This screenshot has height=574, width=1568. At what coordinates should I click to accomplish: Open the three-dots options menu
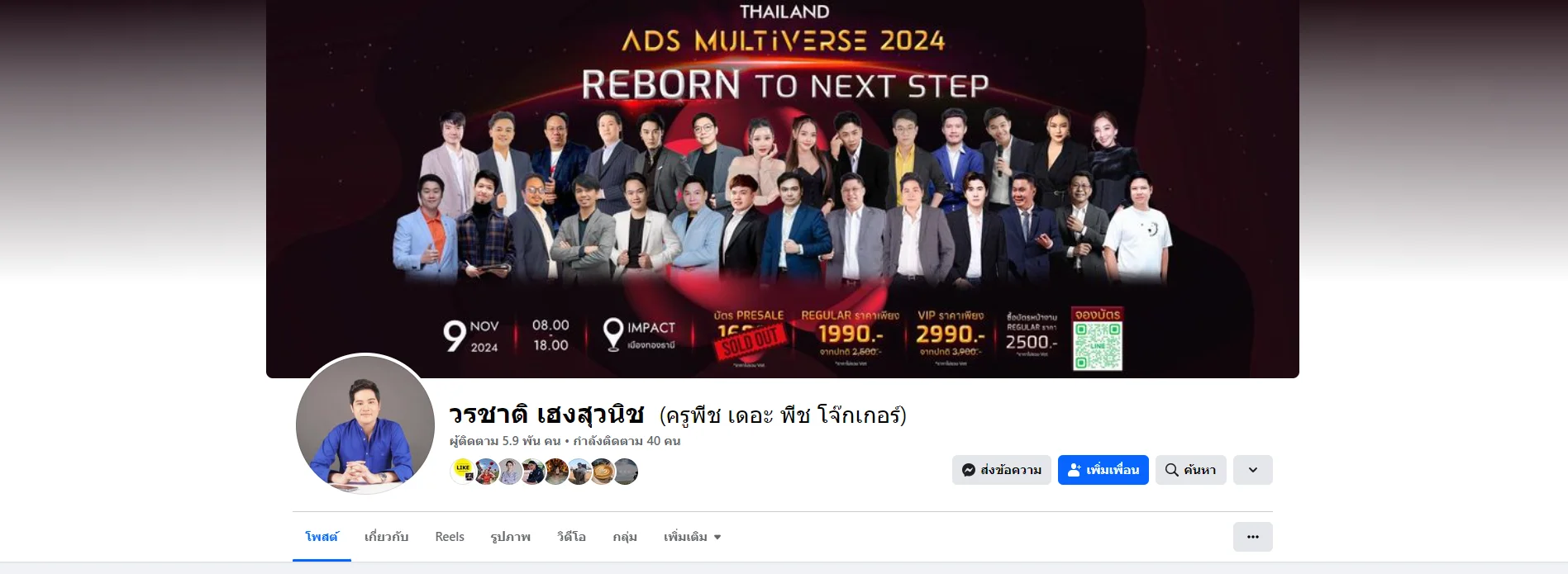click(1252, 537)
